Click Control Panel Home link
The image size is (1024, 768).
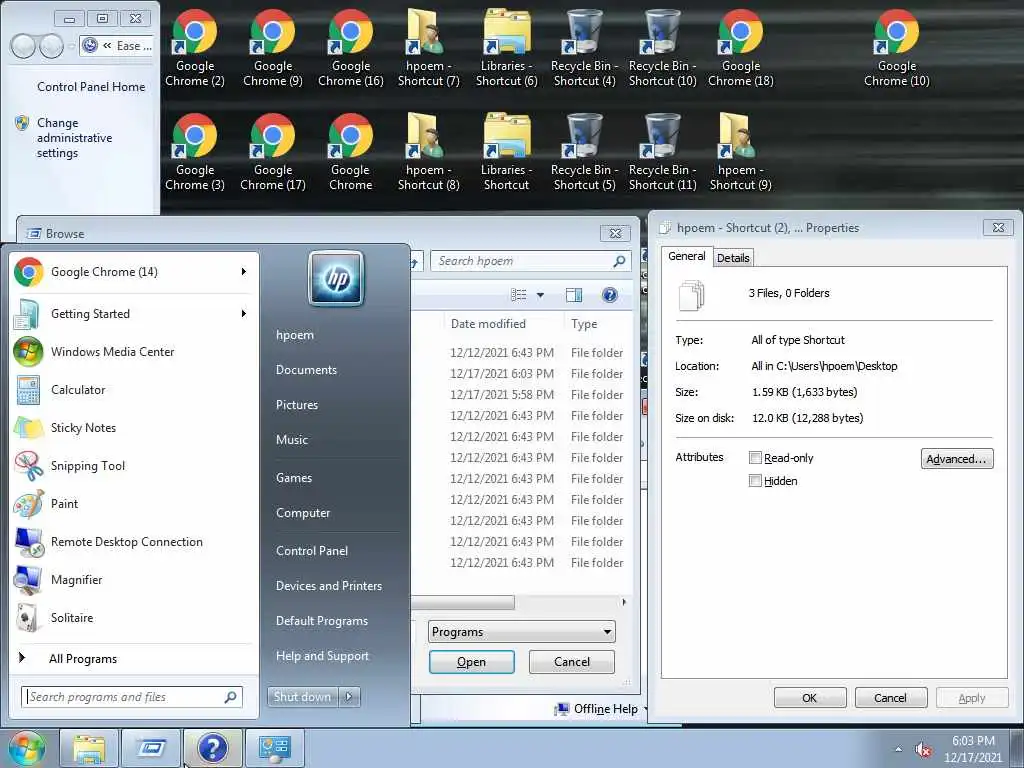pyautogui.click(x=91, y=87)
